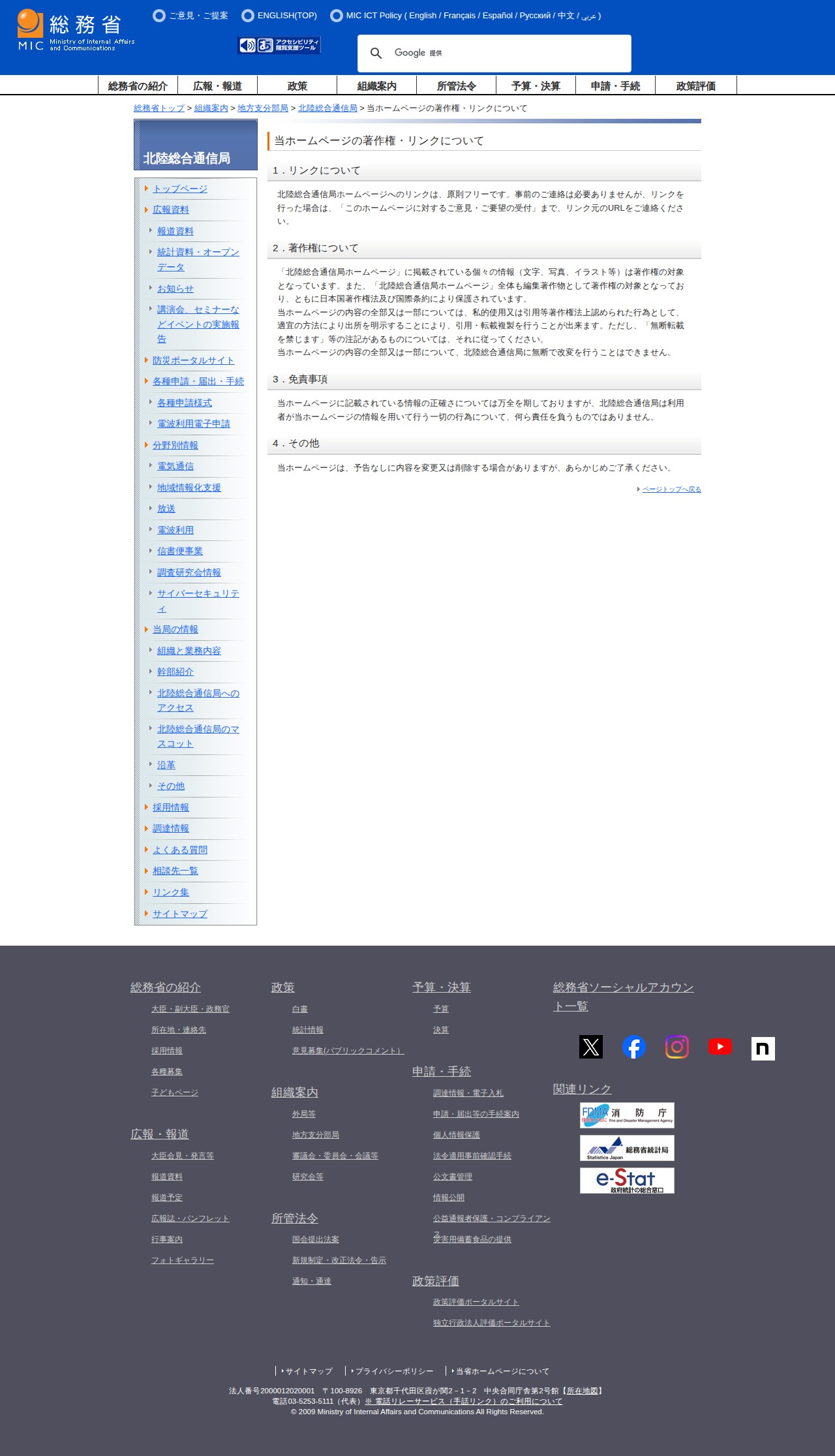
Task: Open よくある質問 sidebar link
Action: point(180,850)
